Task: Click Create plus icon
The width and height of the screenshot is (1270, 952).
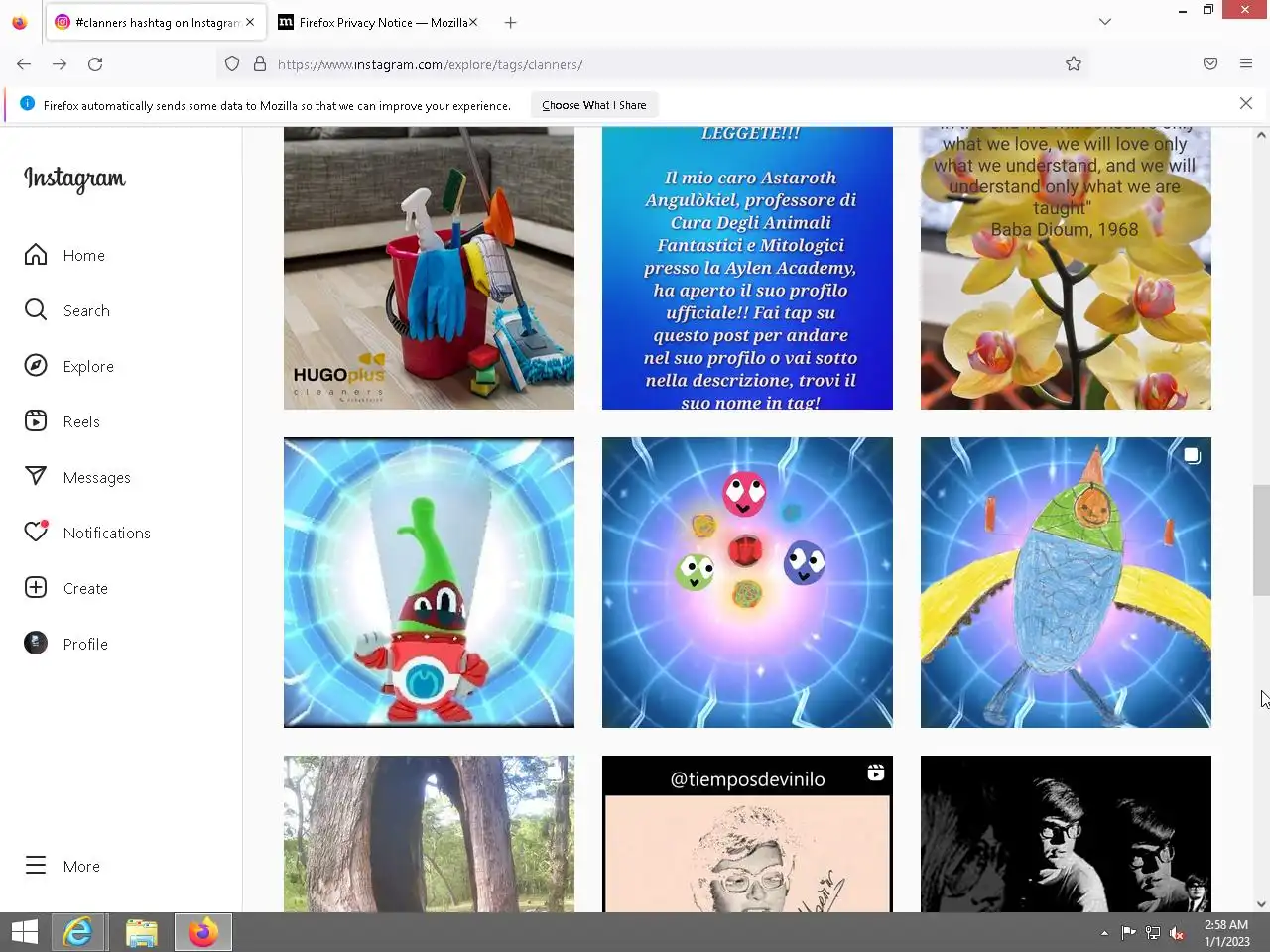Action: pos(36,588)
